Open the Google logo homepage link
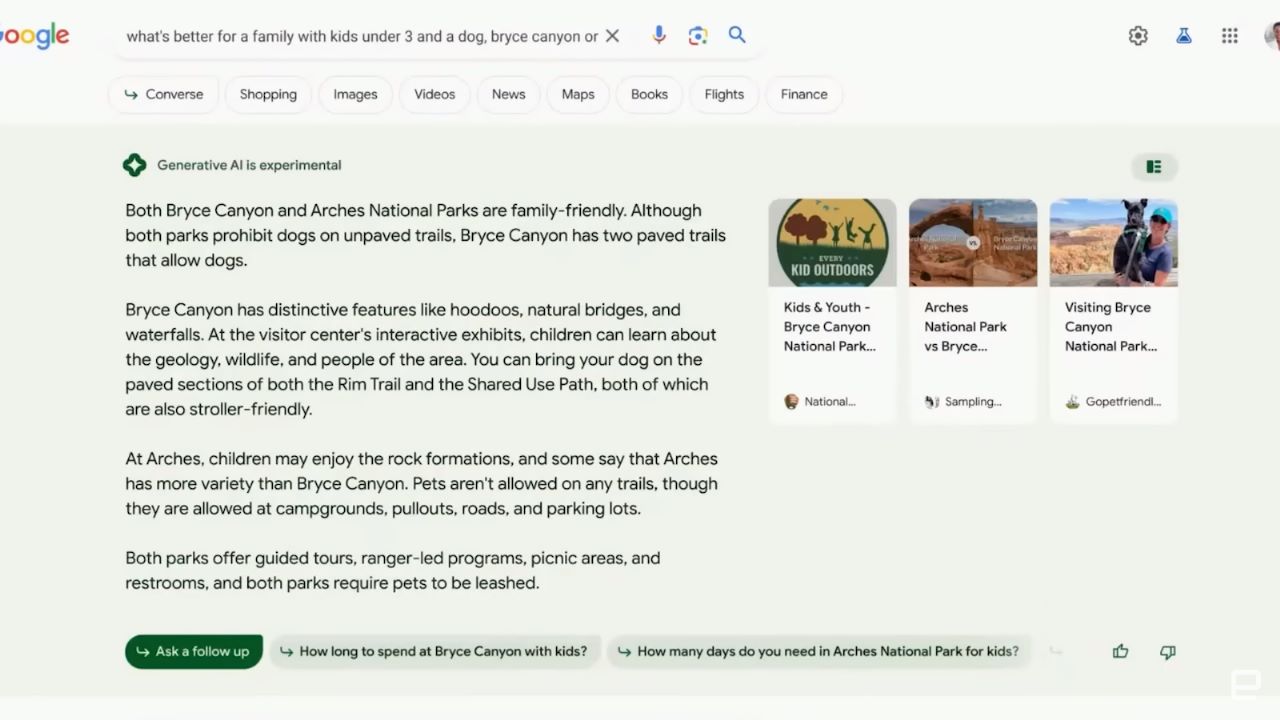The width and height of the screenshot is (1280, 720). (35, 36)
